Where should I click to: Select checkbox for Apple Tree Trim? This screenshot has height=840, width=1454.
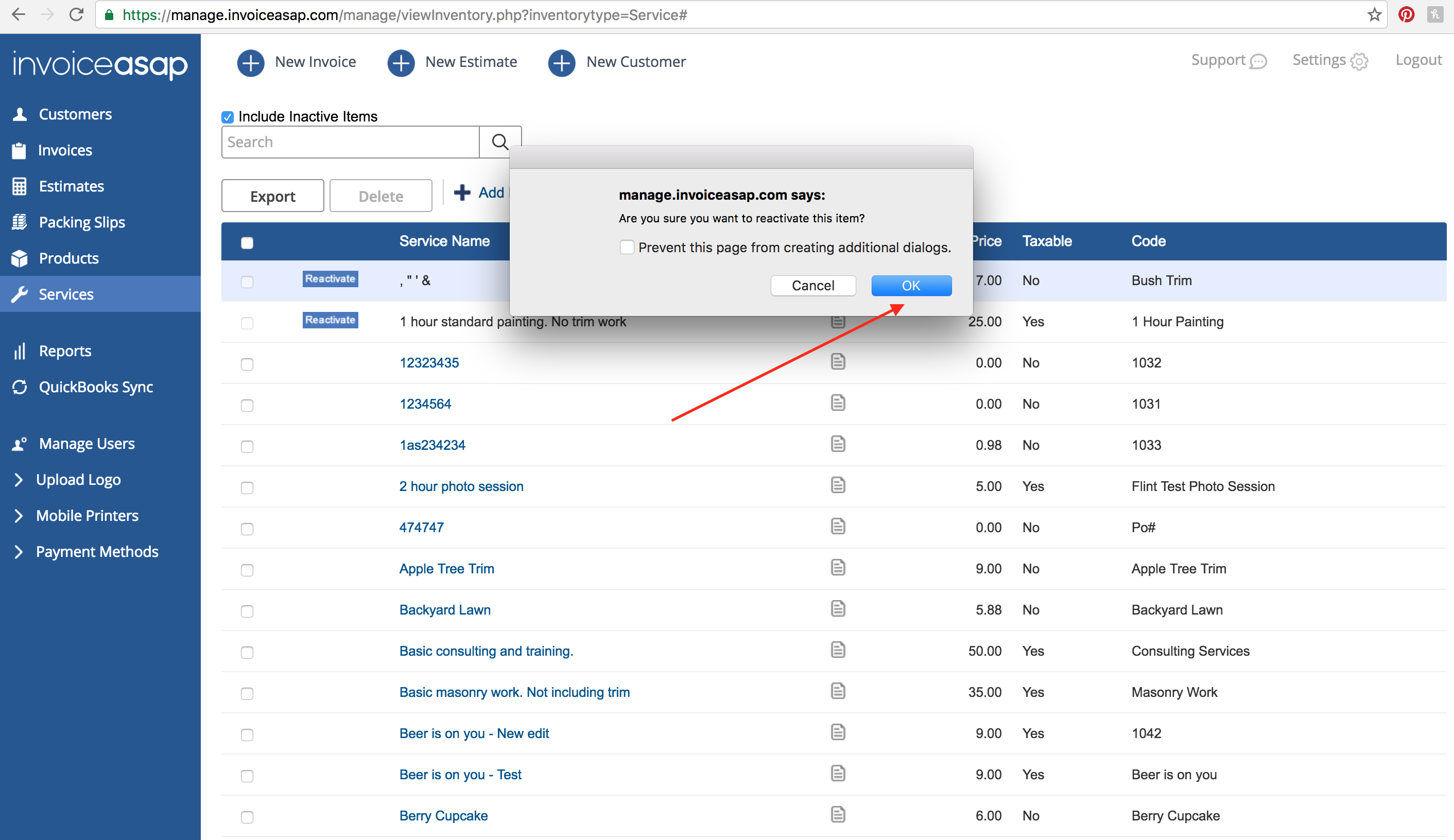[247, 570]
